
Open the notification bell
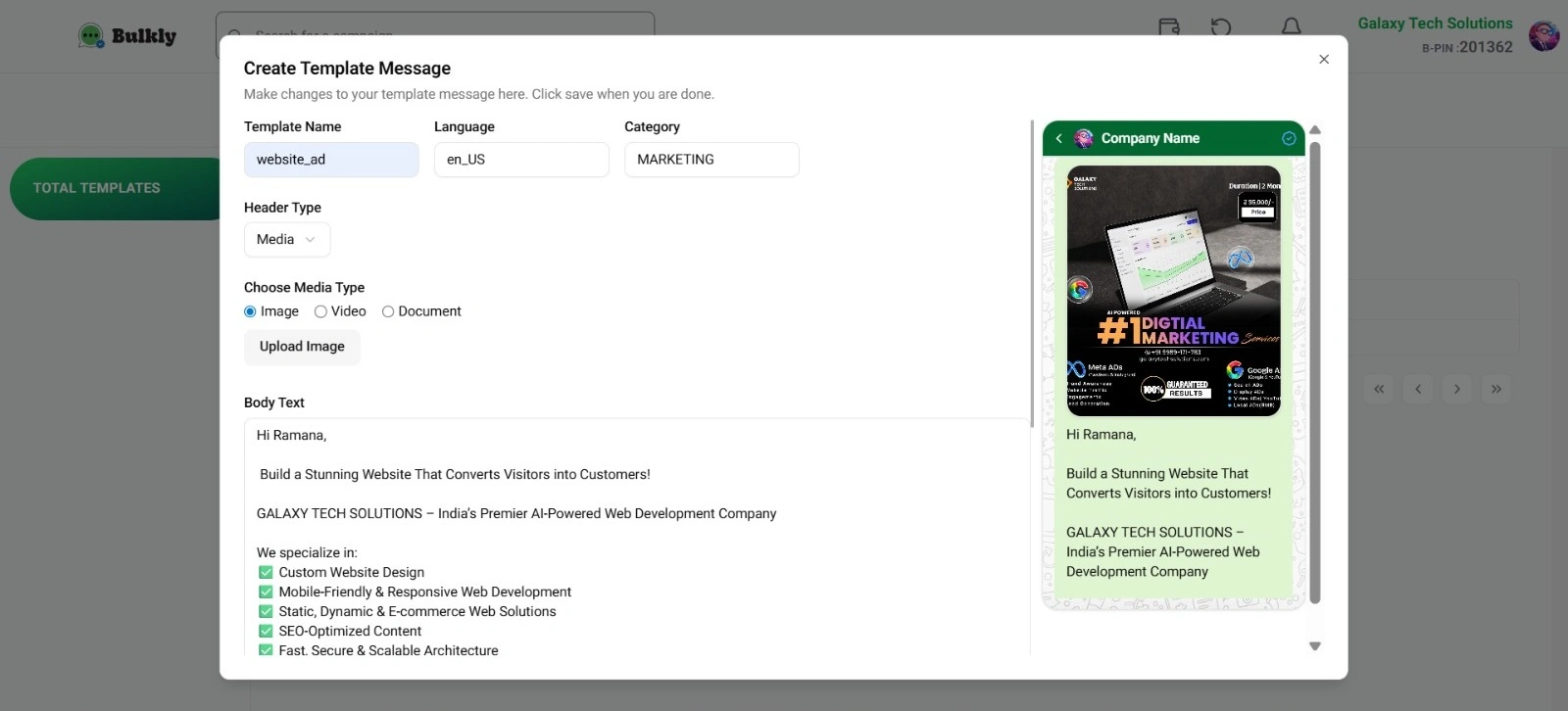tap(1292, 26)
